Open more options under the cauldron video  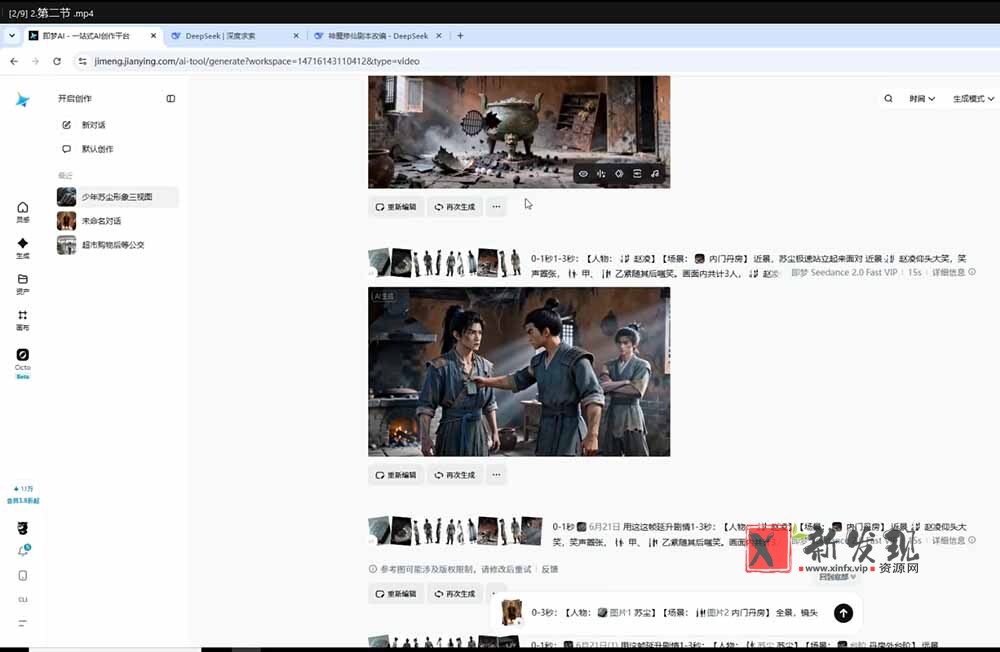[x=496, y=207]
